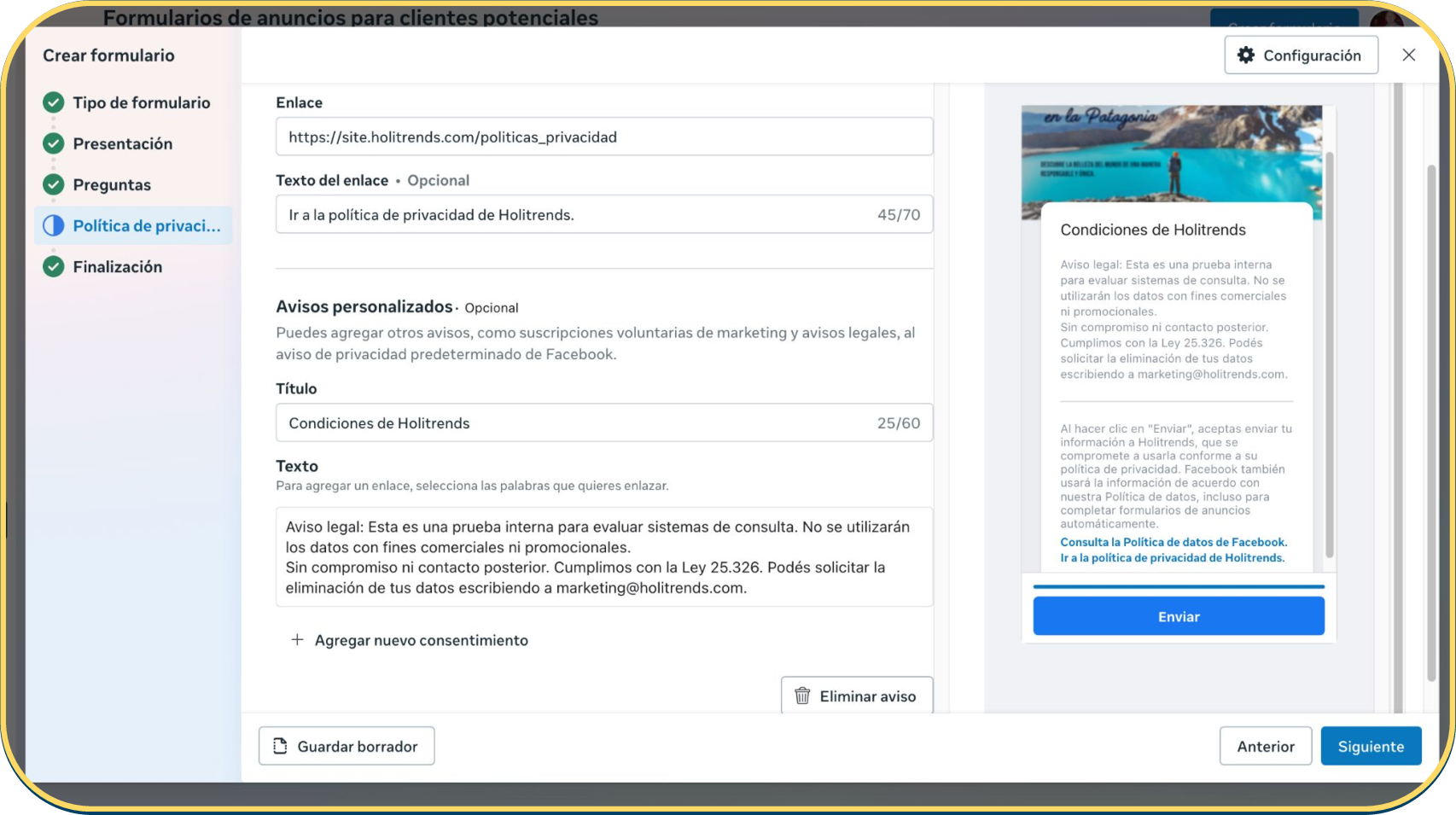Close the Crear formulario dialog
The height and width of the screenshot is (815, 1456).
(x=1409, y=55)
